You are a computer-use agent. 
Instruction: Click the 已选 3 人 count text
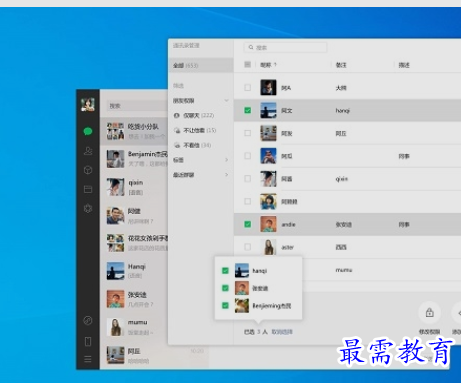pyautogui.click(x=256, y=332)
